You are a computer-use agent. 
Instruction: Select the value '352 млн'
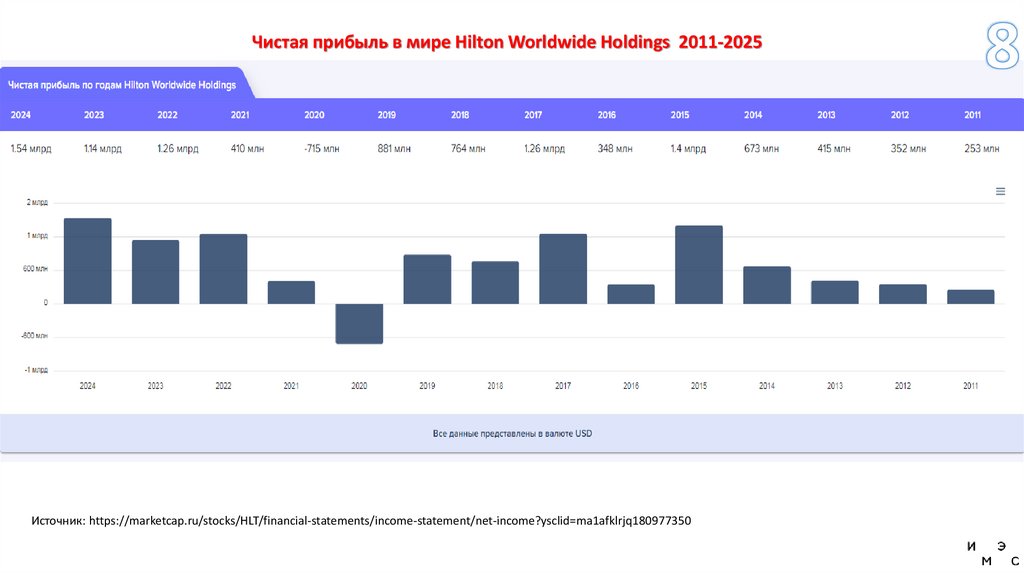click(x=908, y=149)
